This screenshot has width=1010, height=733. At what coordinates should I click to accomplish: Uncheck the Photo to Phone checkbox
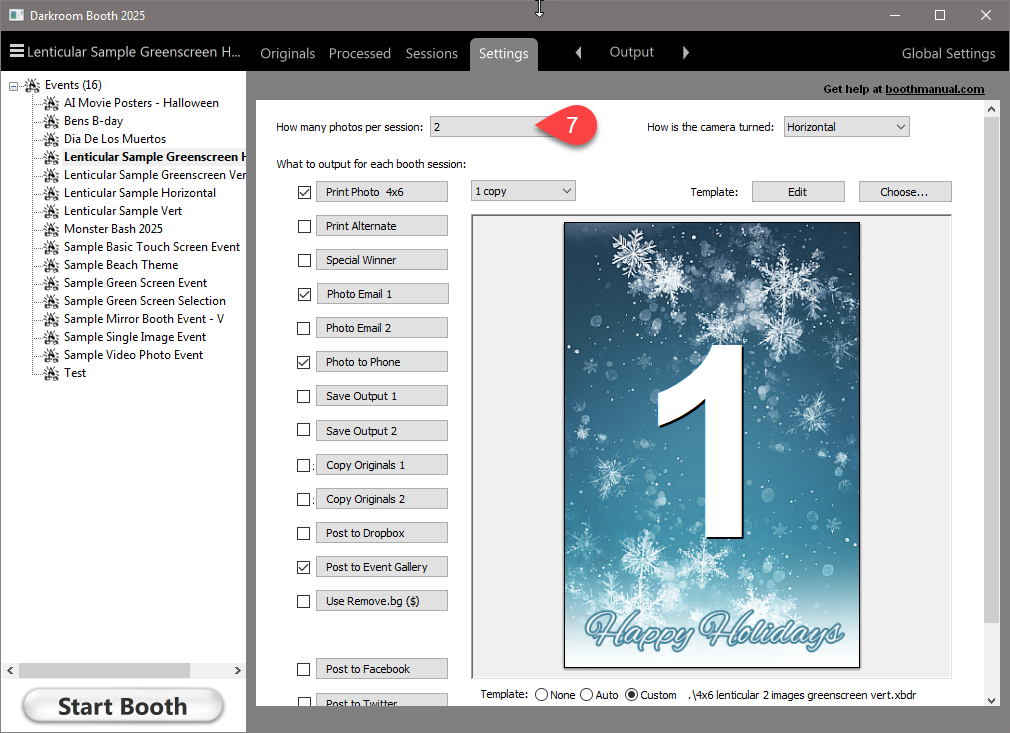pyautogui.click(x=304, y=362)
